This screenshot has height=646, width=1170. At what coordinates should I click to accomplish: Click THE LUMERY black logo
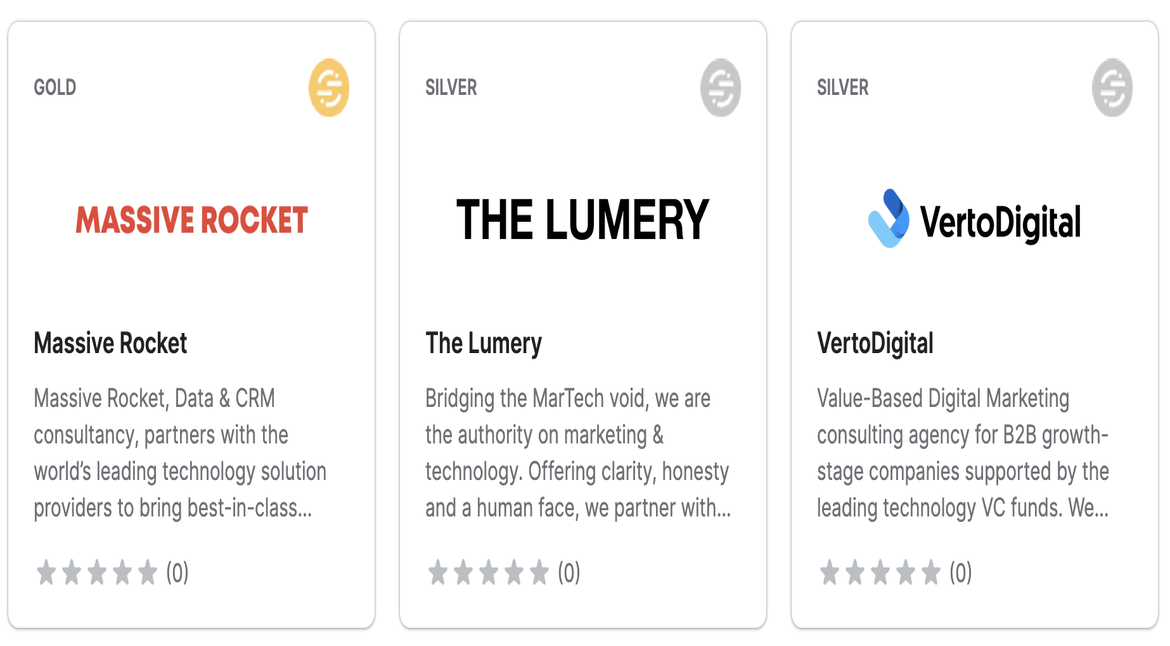pos(583,220)
